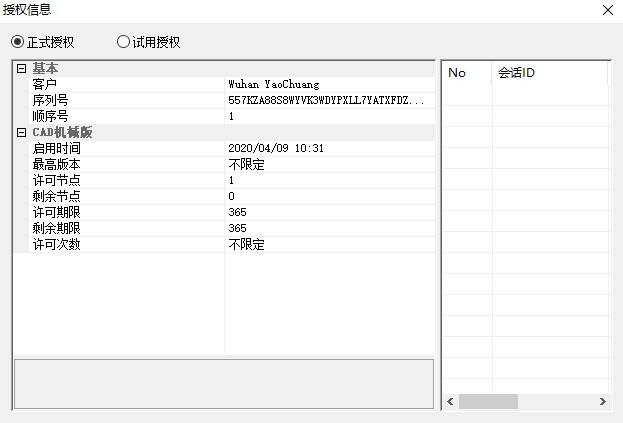Select the 正式授权 radio button
This screenshot has width=623, height=423.
pos(18,42)
